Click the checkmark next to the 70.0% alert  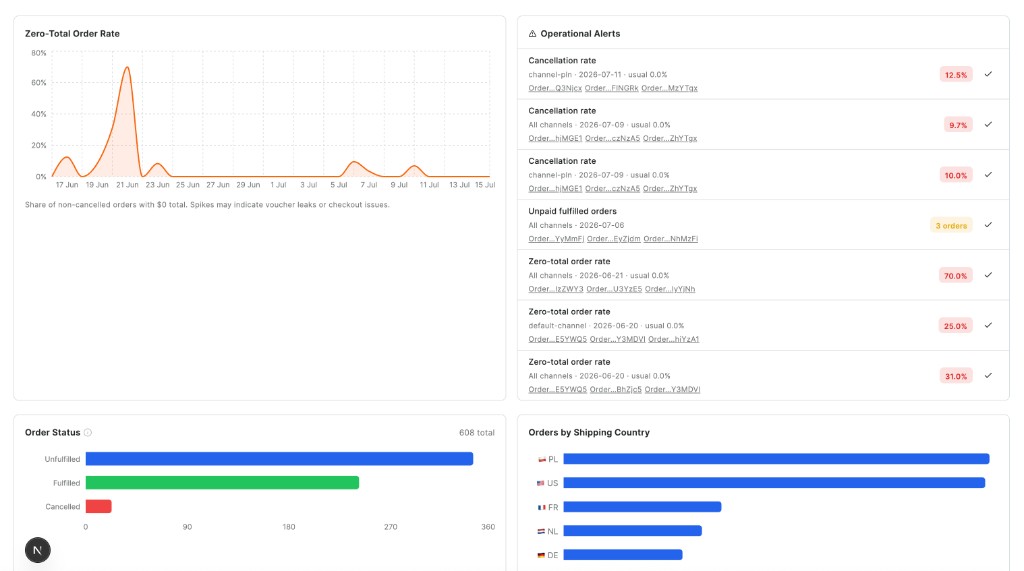[x=988, y=275]
